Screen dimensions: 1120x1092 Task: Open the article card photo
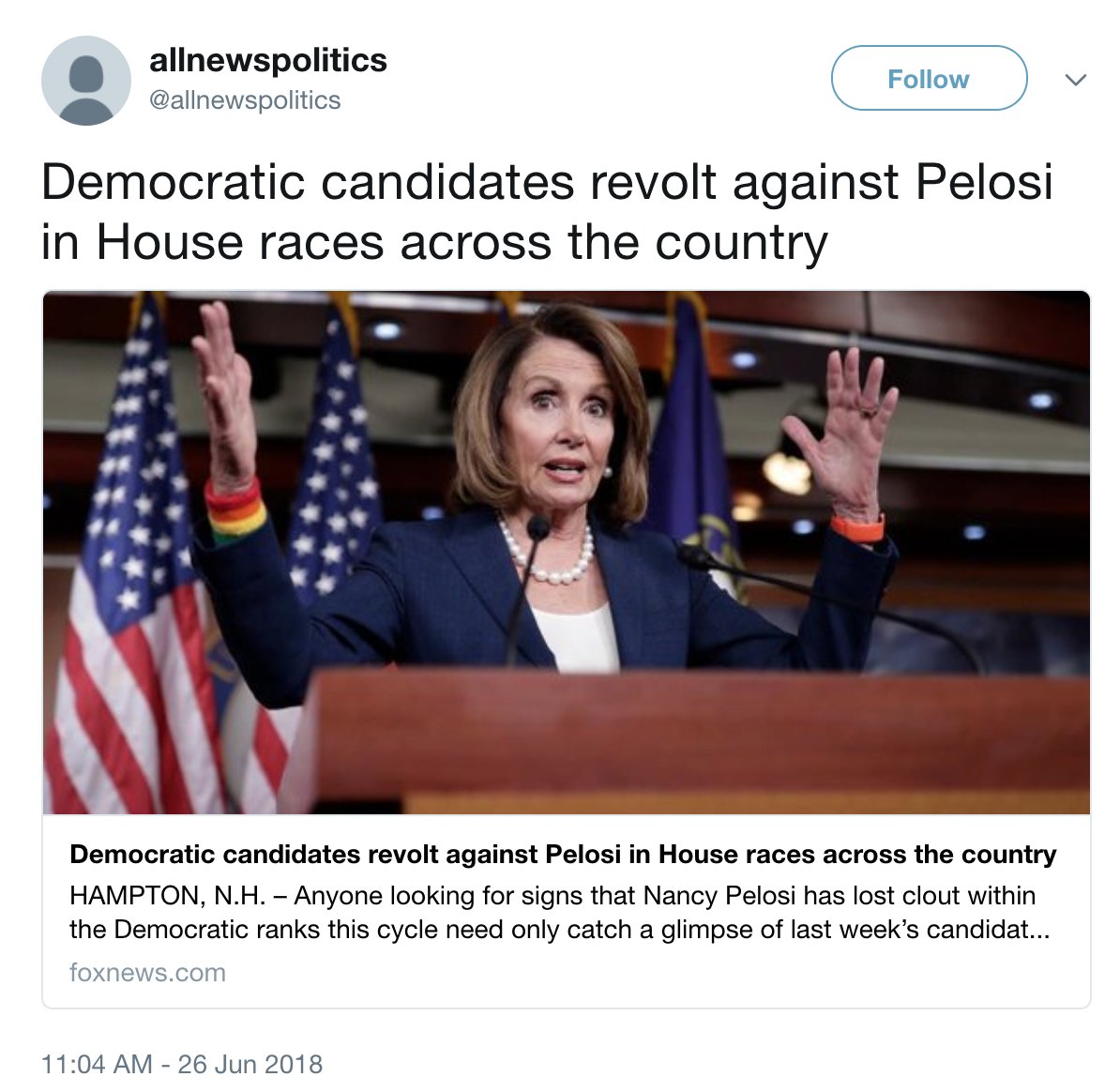(x=567, y=552)
